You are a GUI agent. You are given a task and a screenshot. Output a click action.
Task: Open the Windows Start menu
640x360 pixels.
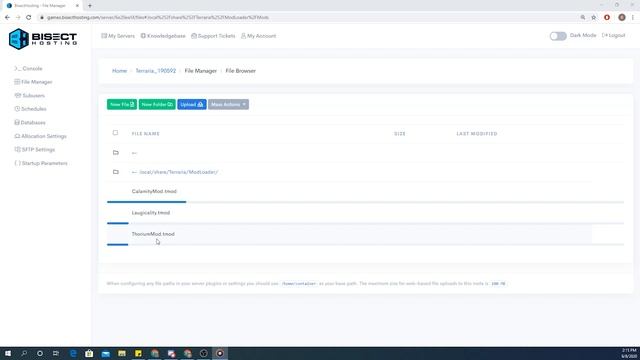coord(8,353)
